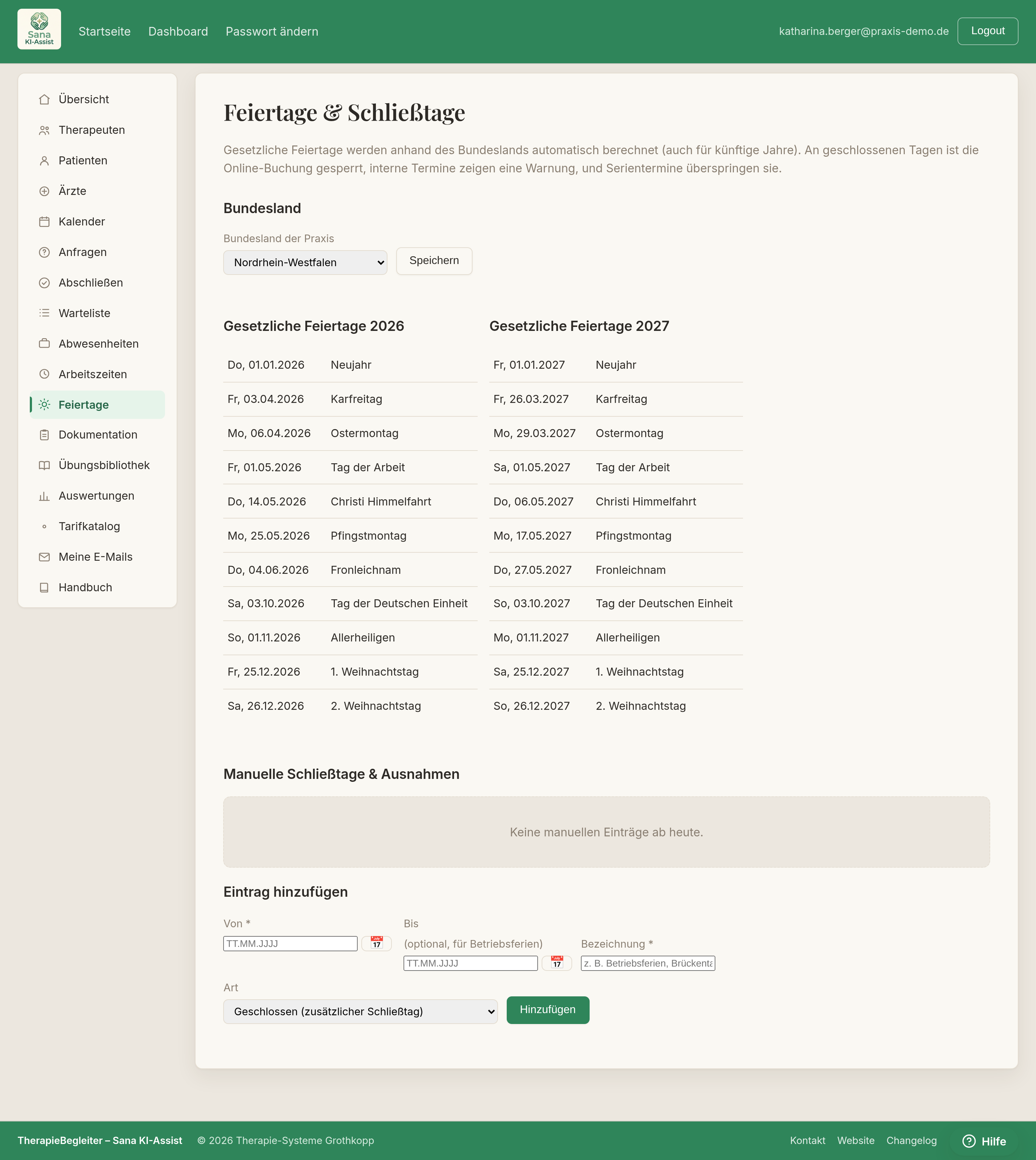Open calendar picker for Von date
The height and width of the screenshot is (1160, 1036).
[x=377, y=943]
